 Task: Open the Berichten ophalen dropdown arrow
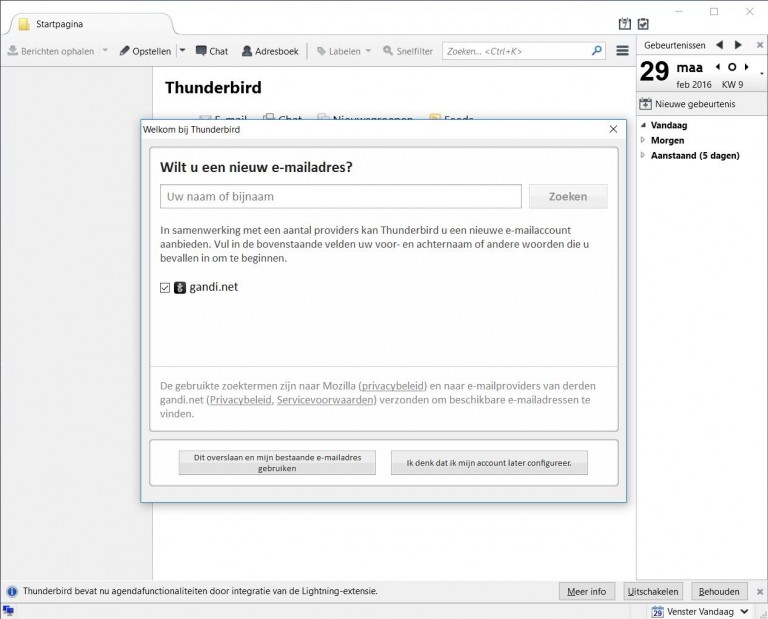pos(105,50)
